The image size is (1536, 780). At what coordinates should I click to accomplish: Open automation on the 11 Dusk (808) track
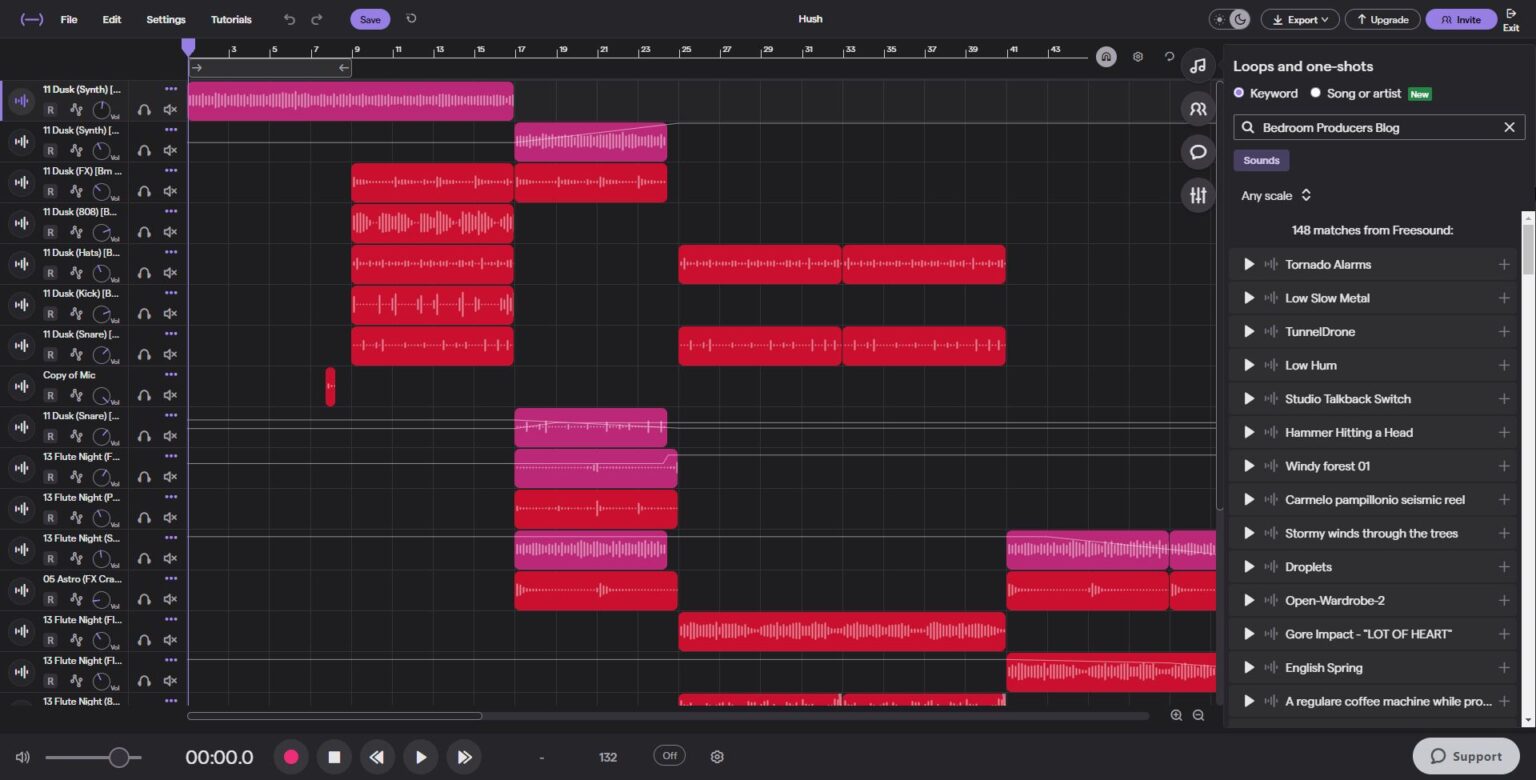pyautogui.click(x=77, y=232)
